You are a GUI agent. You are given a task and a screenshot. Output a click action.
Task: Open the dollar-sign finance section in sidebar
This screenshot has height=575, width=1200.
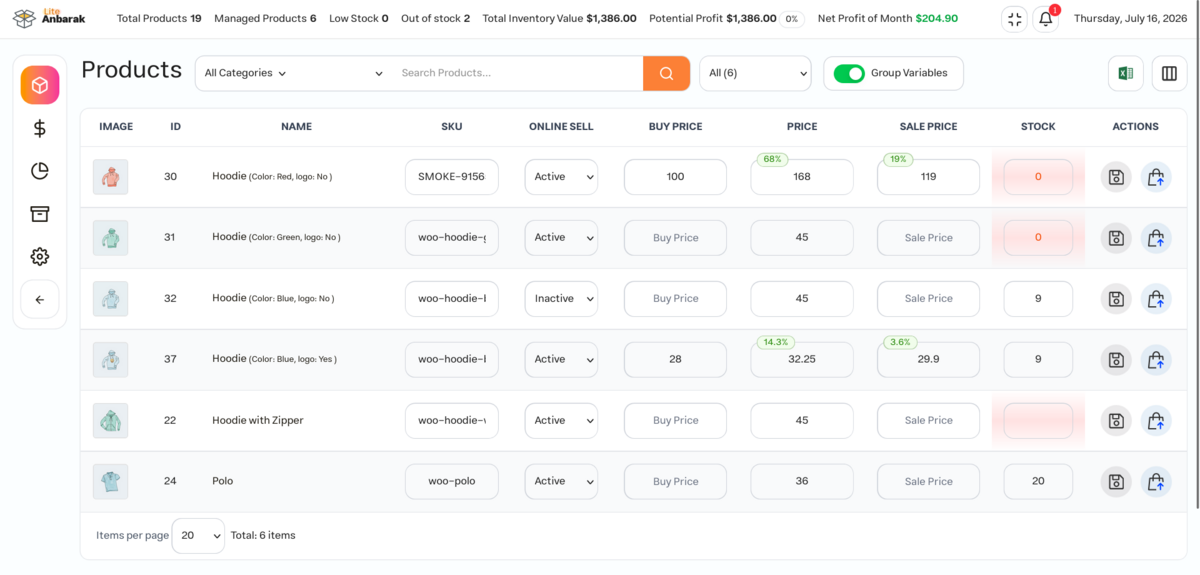[x=40, y=128]
